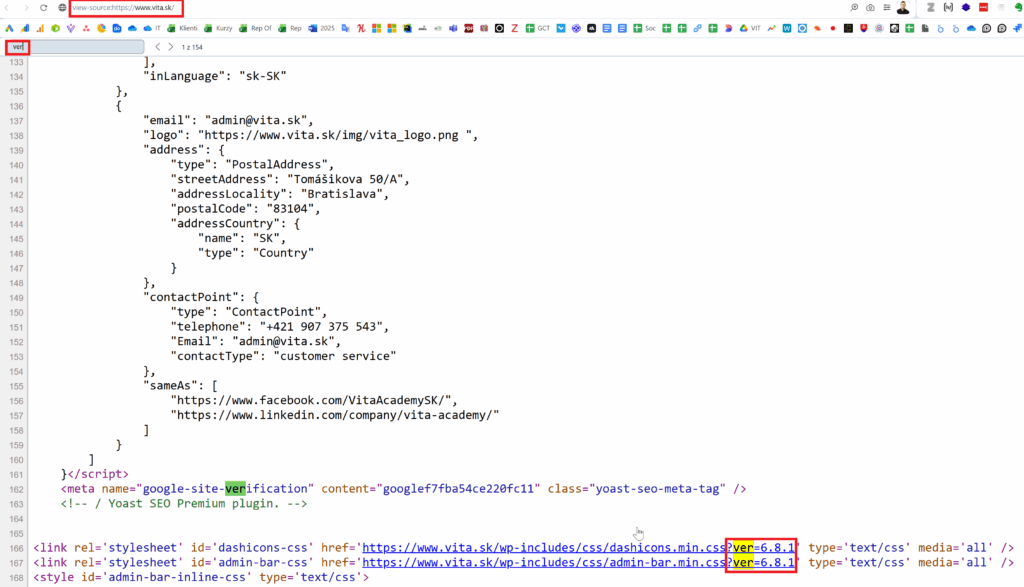The width and height of the screenshot is (1024, 587).
Task: Open the dashicons.min.css stylesheet link
Action: click(543, 548)
